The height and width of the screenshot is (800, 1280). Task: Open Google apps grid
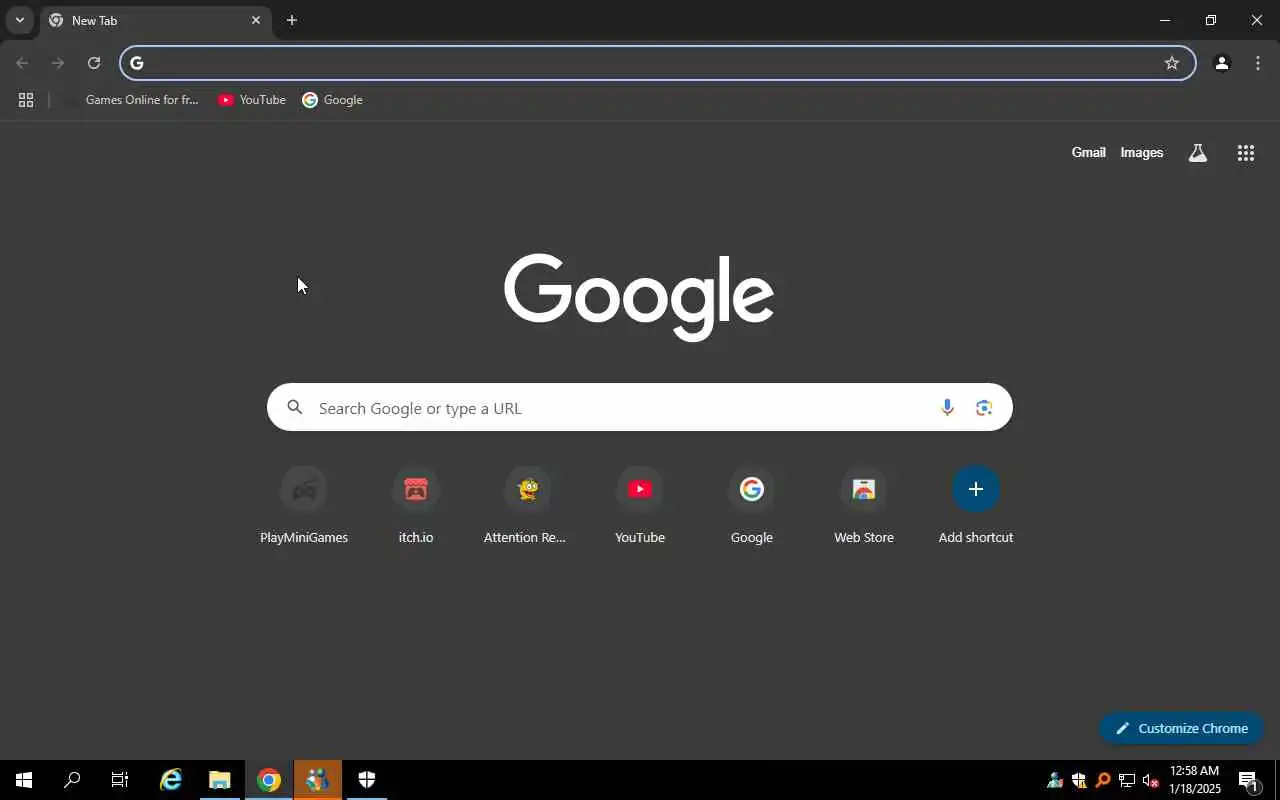(x=1245, y=153)
